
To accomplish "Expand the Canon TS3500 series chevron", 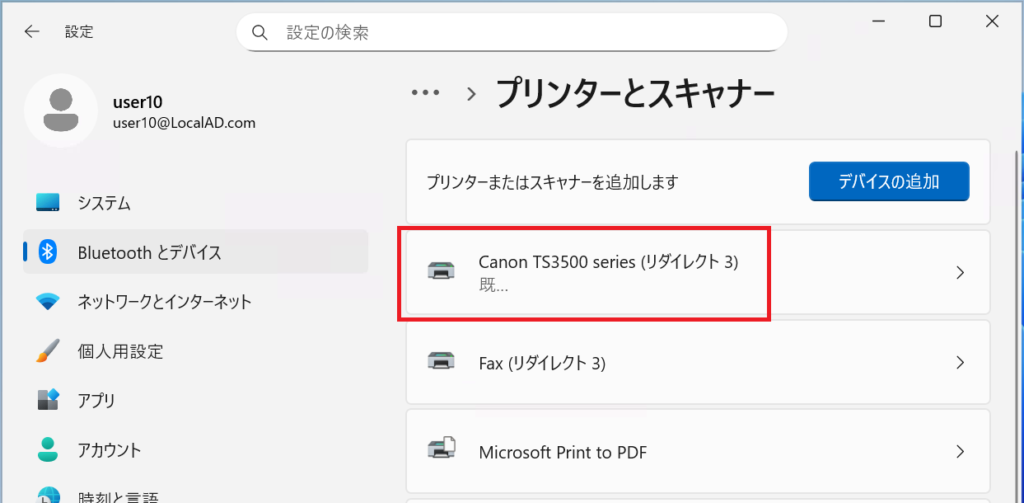I will pos(960,273).
